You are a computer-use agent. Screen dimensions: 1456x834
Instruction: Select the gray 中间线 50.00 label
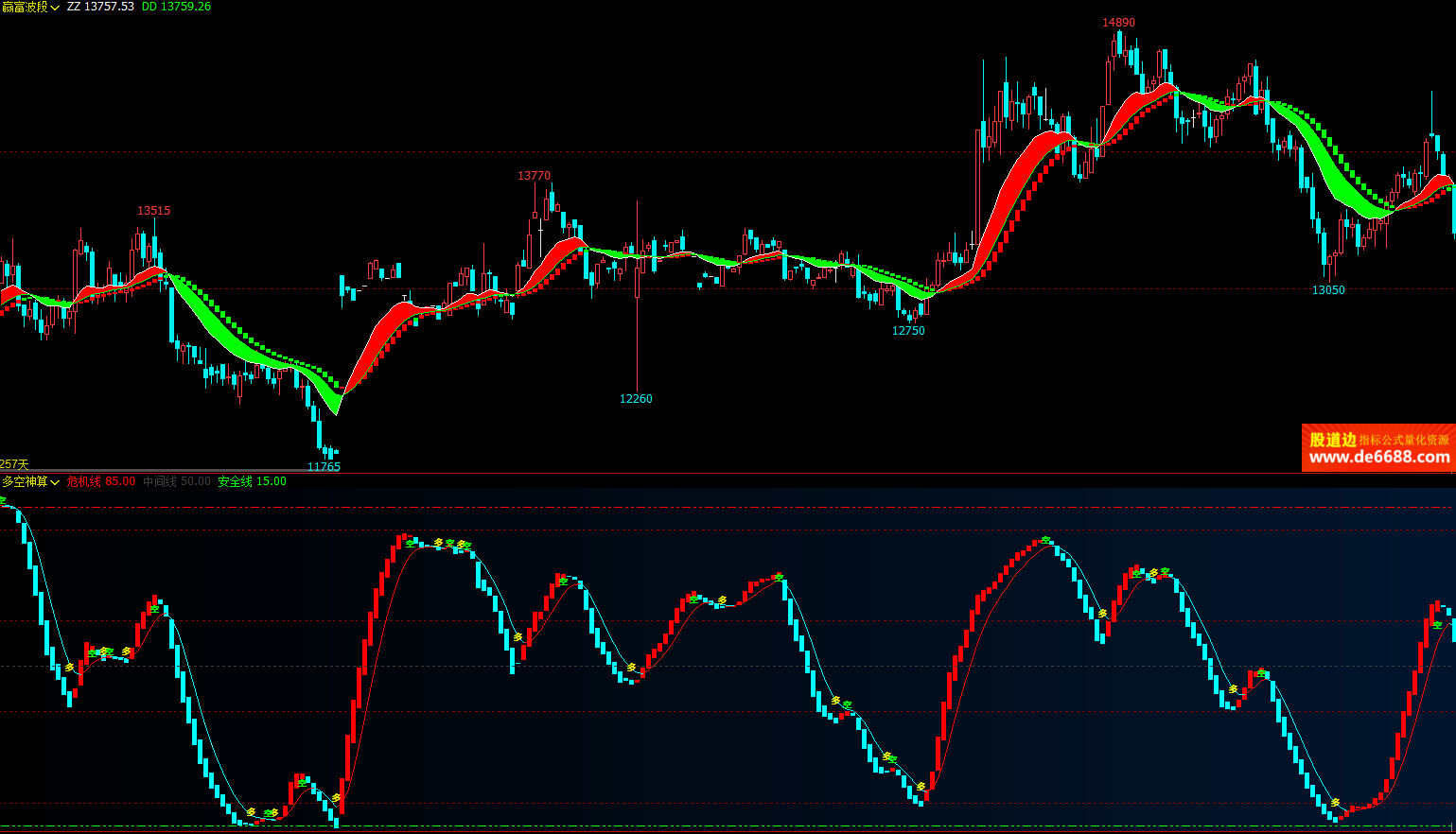point(177,482)
